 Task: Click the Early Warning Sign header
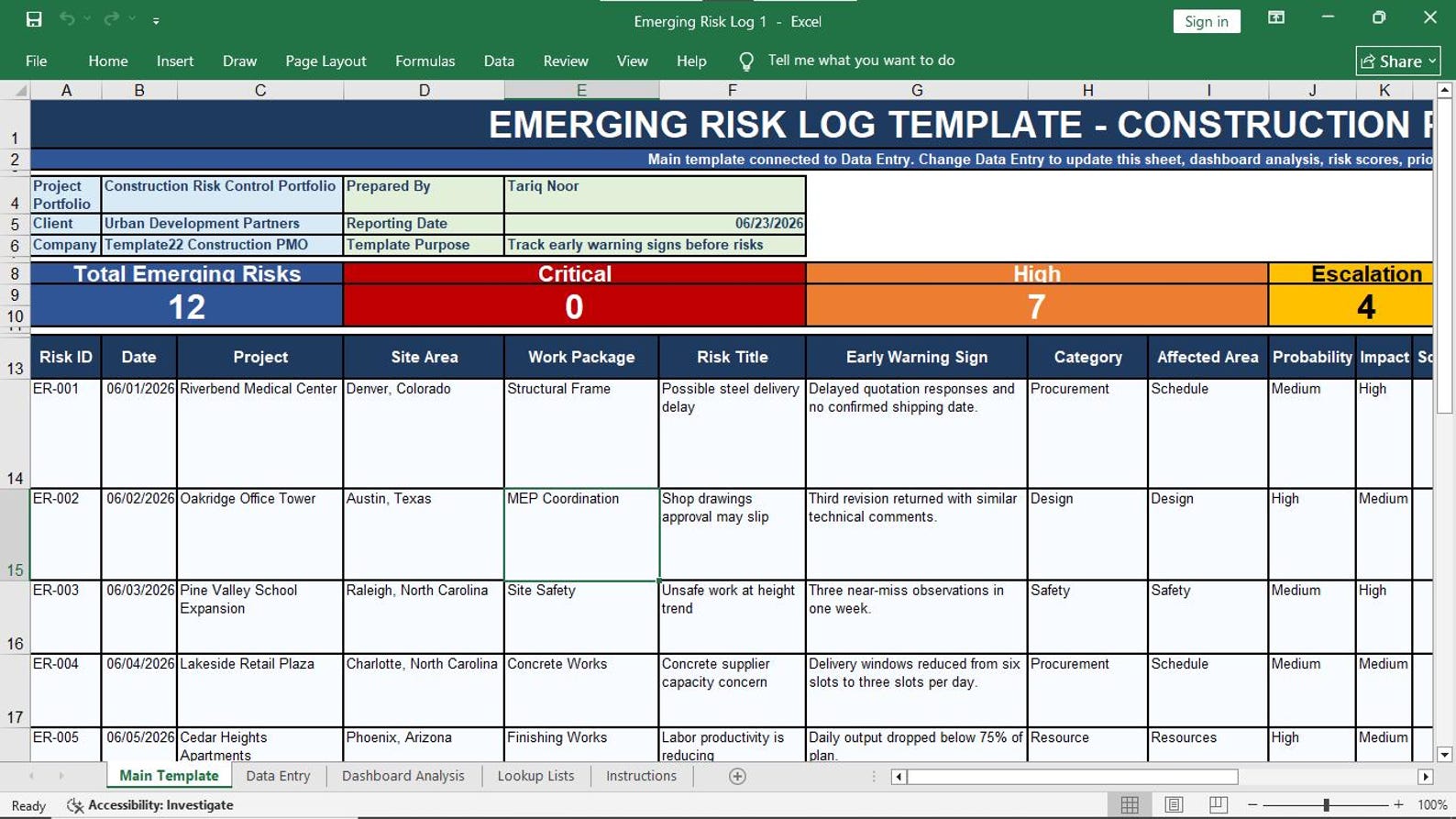[x=917, y=357]
